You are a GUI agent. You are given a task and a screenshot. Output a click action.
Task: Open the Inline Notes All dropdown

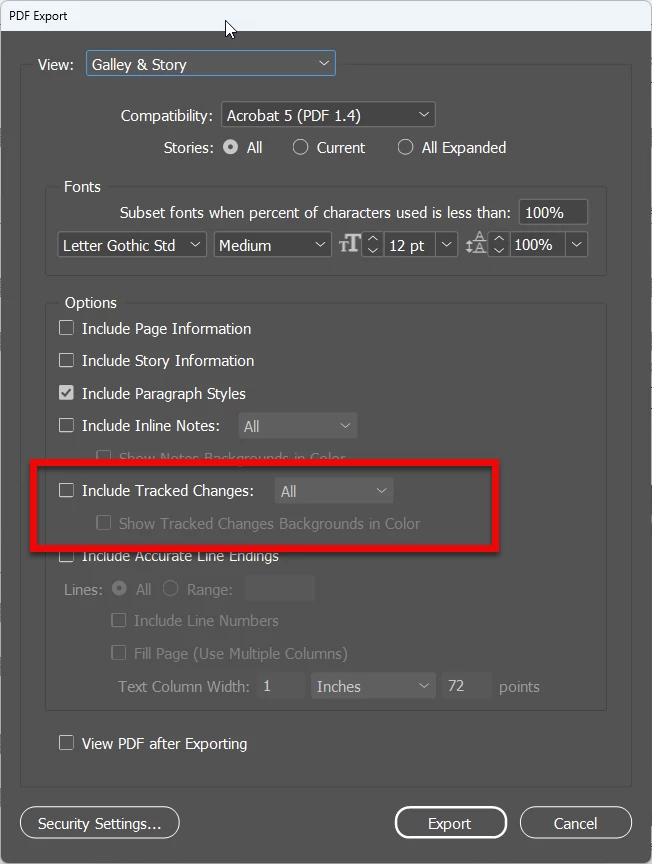tap(298, 426)
